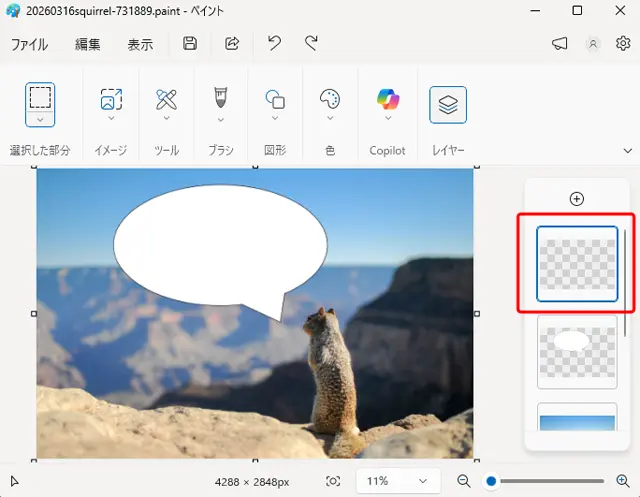Expand the 図形 dropdown arrow
The width and height of the screenshot is (640, 497).
(x=275, y=118)
